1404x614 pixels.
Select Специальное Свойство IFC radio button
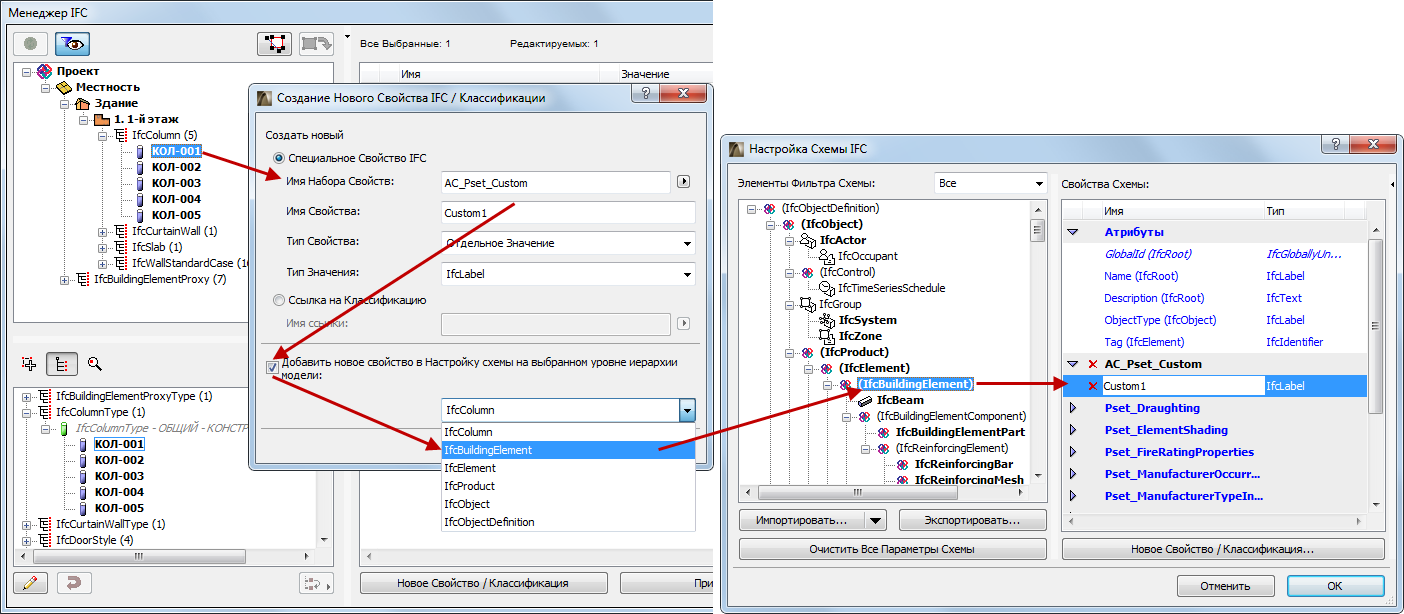tap(279, 158)
